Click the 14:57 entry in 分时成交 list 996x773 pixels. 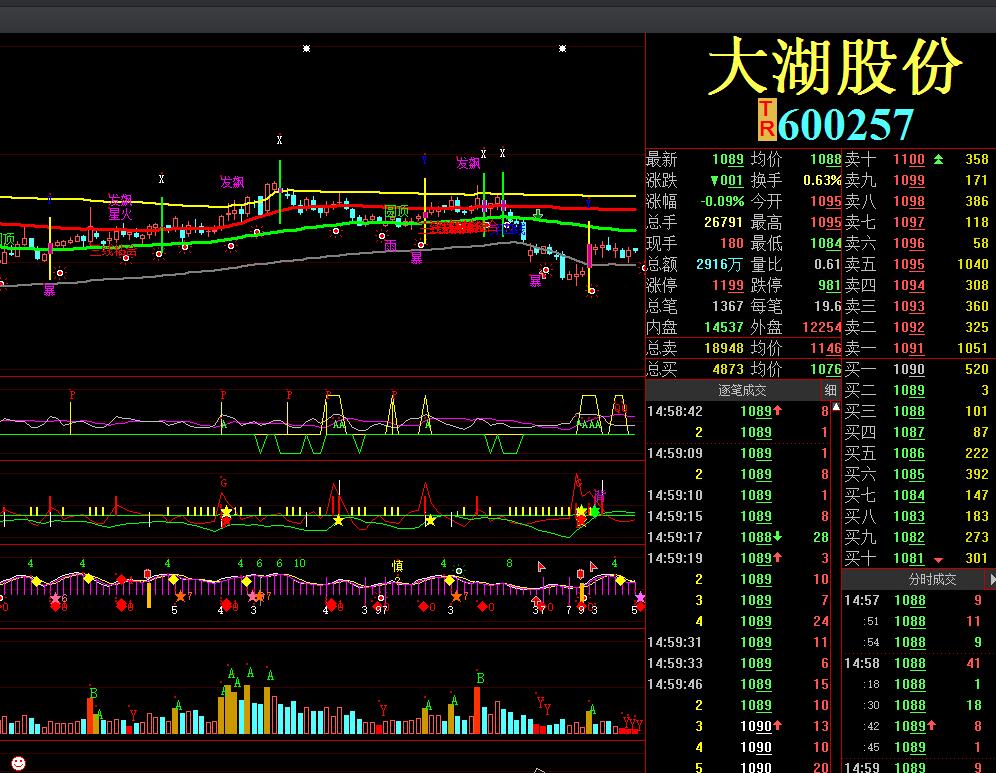(x=861, y=600)
